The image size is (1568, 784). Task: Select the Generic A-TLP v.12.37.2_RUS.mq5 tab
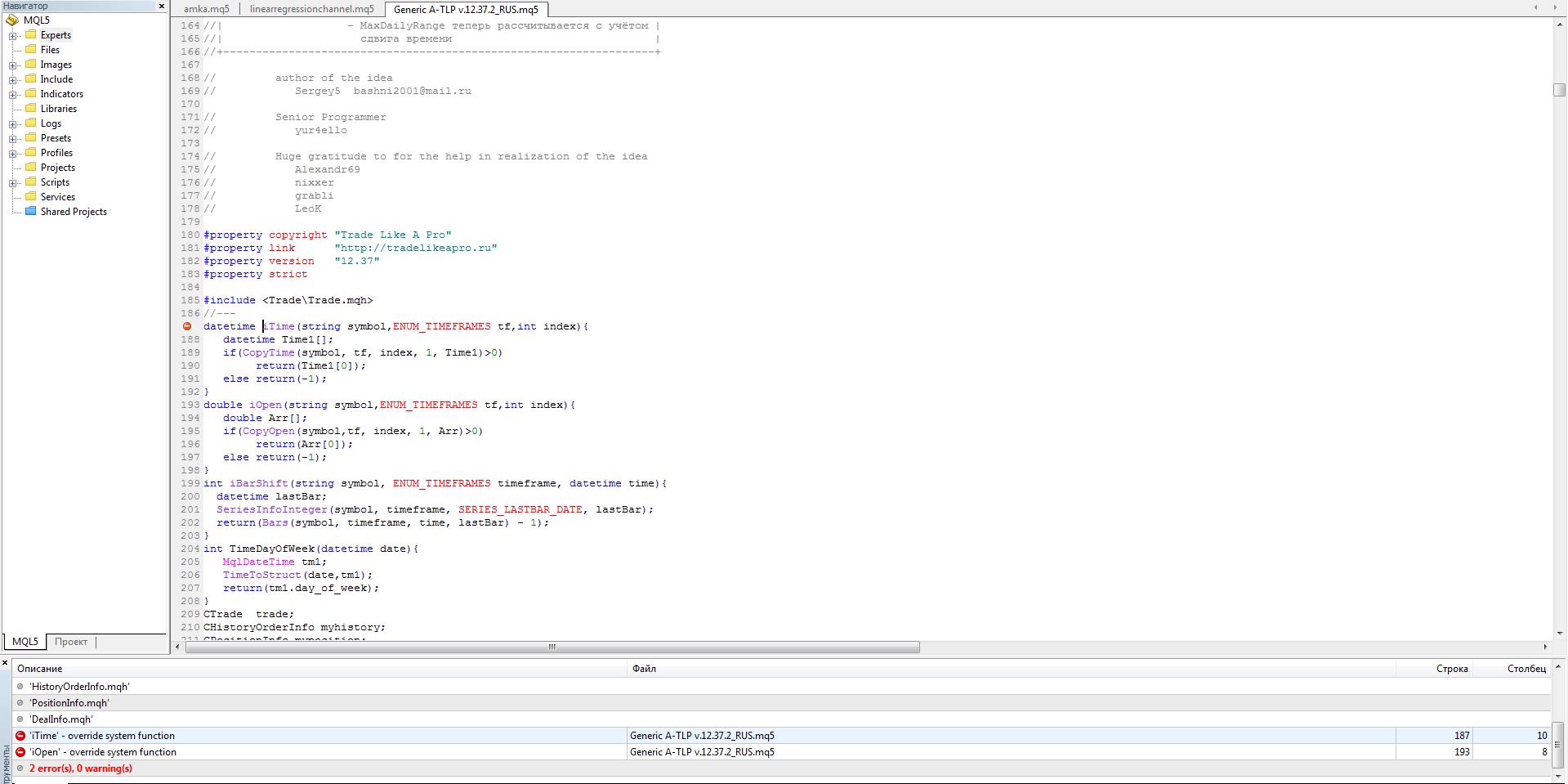tap(466, 9)
